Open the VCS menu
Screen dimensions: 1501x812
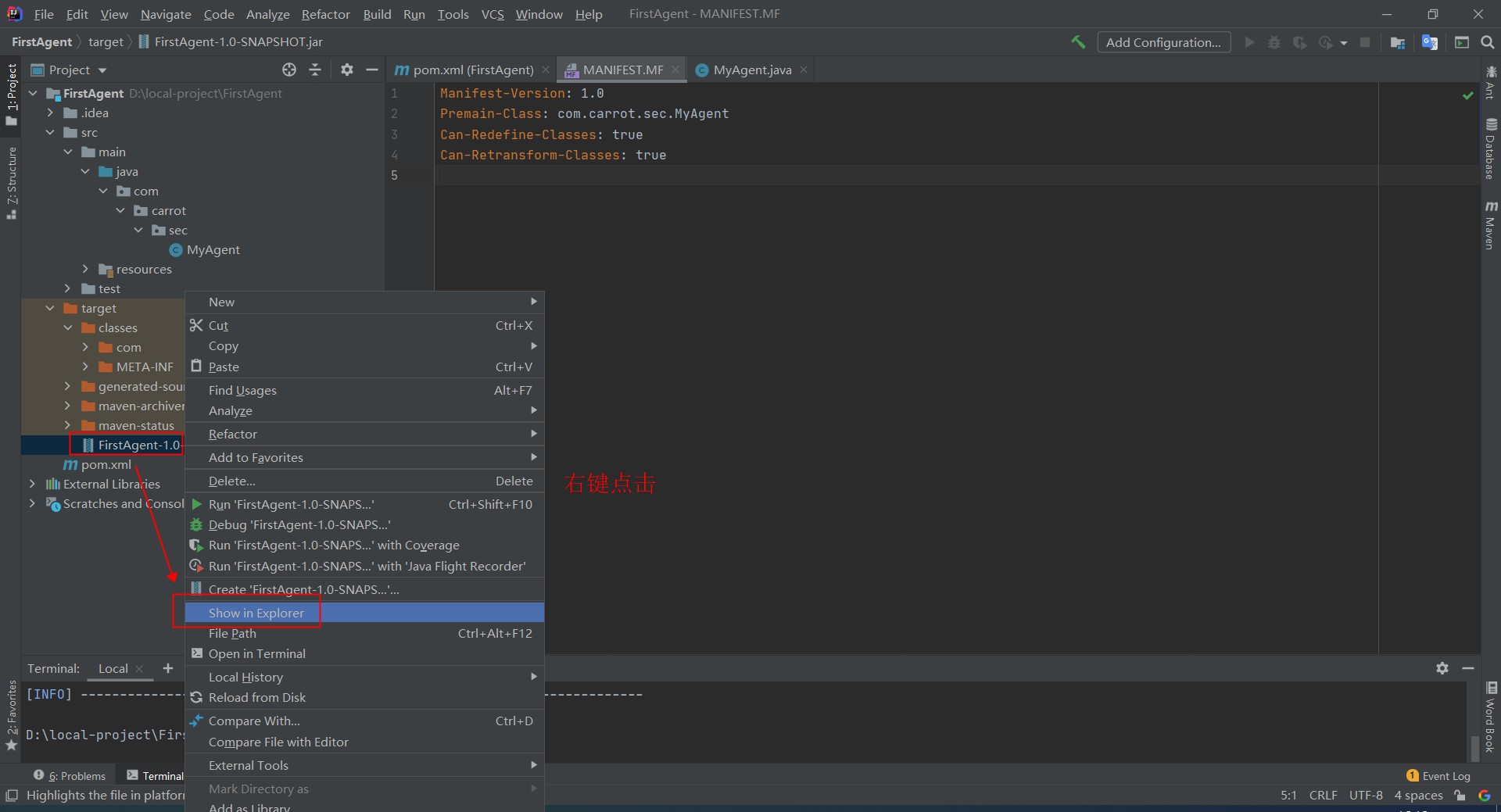coord(493,14)
